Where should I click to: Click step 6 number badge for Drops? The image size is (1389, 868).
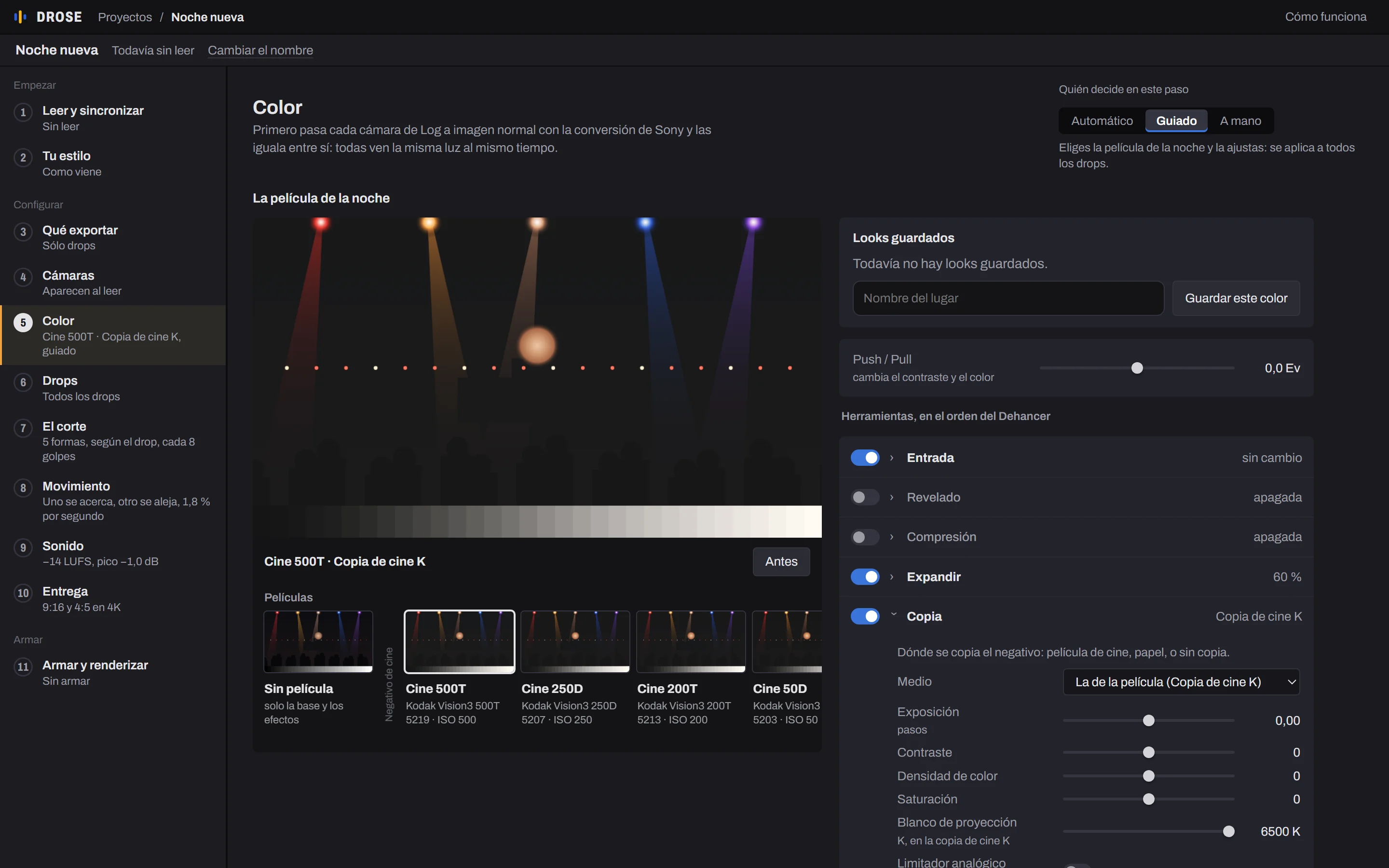[23, 382]
